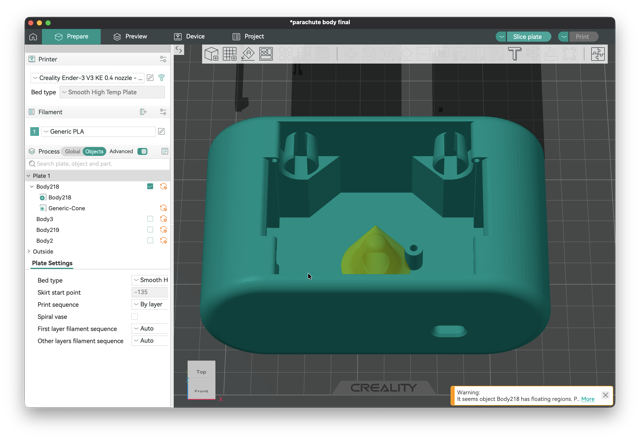Open the More link in the warning
Viewport: 640px width, 440px height.
coord(587,399)
